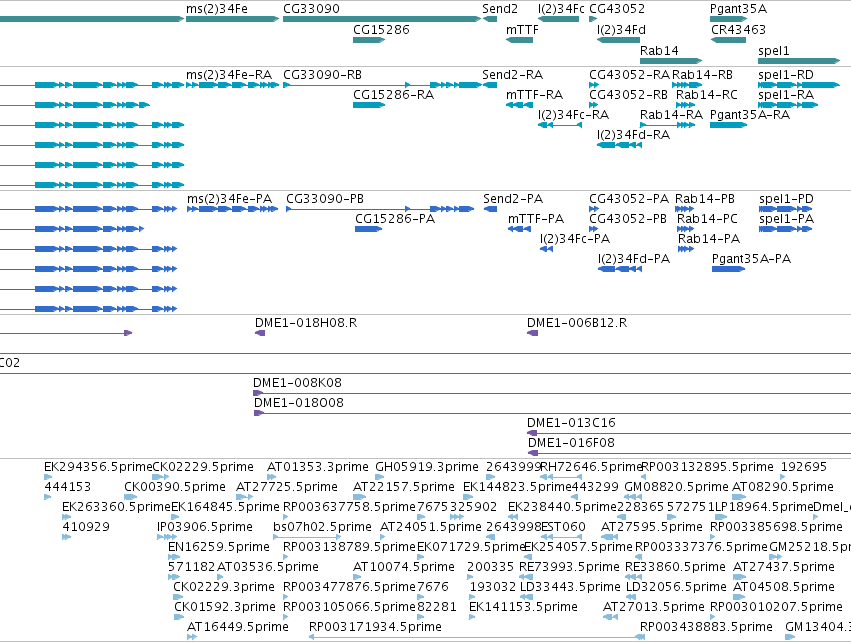Select EST AT27437.5prime label

[783, 567]
